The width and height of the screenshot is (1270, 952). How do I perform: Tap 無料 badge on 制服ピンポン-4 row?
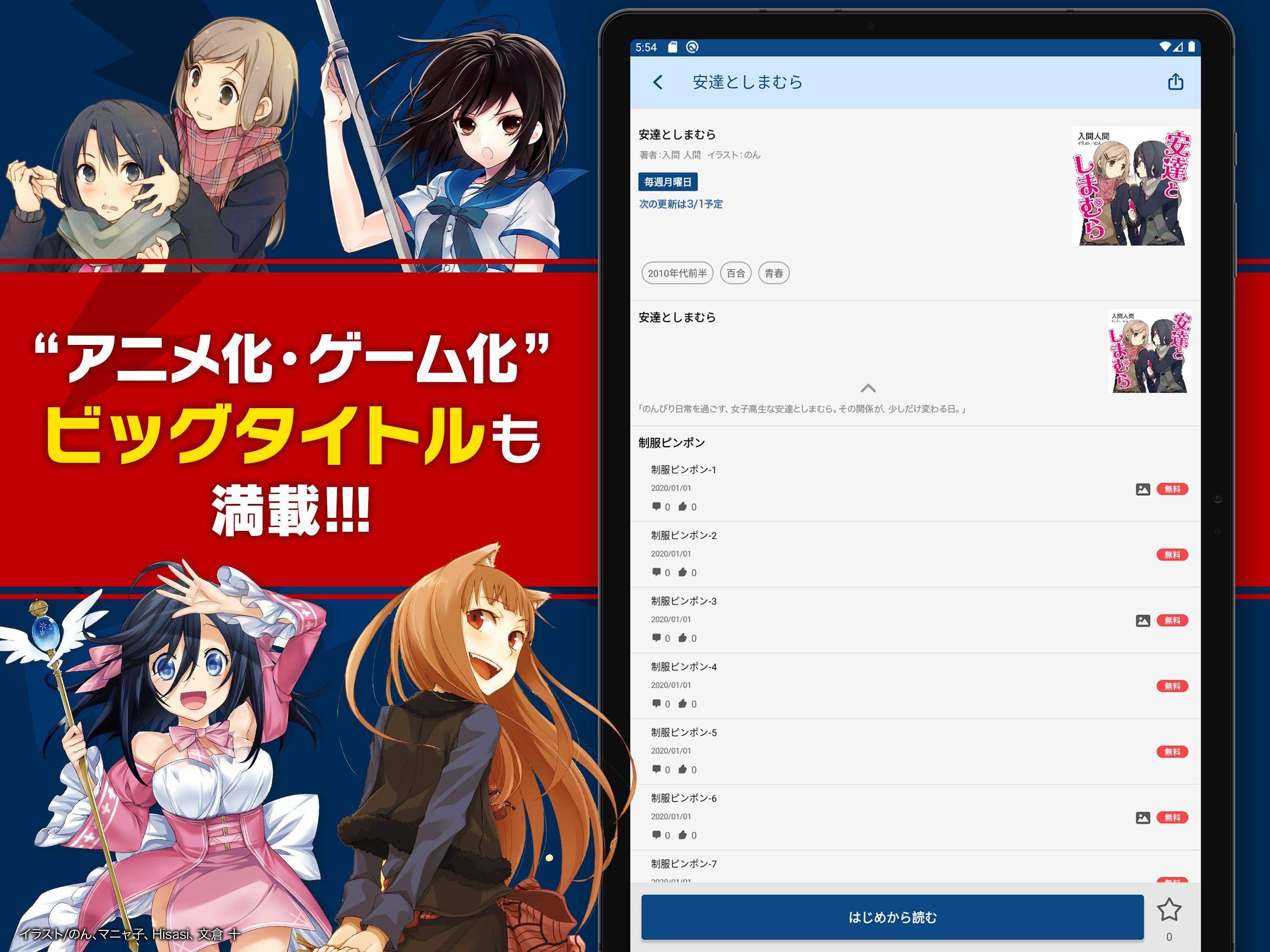click(x=1172, y=686)
